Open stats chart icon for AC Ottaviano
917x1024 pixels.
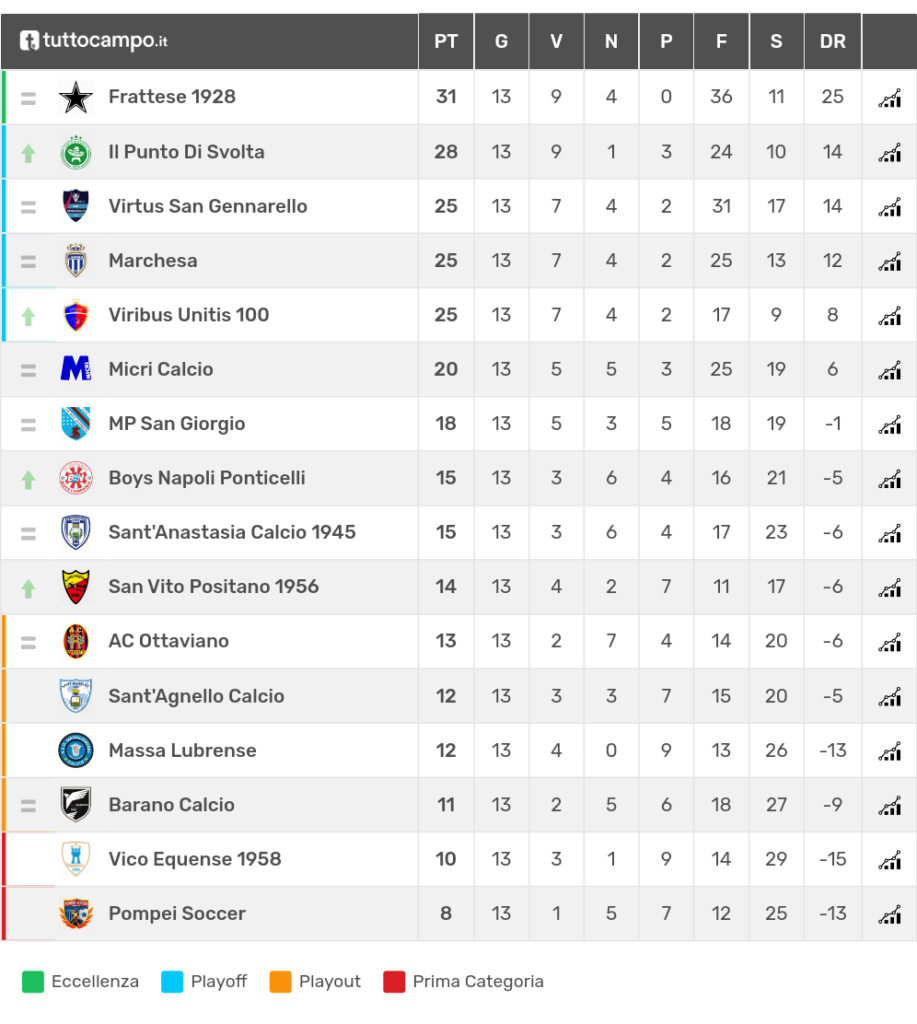point(890,643)
